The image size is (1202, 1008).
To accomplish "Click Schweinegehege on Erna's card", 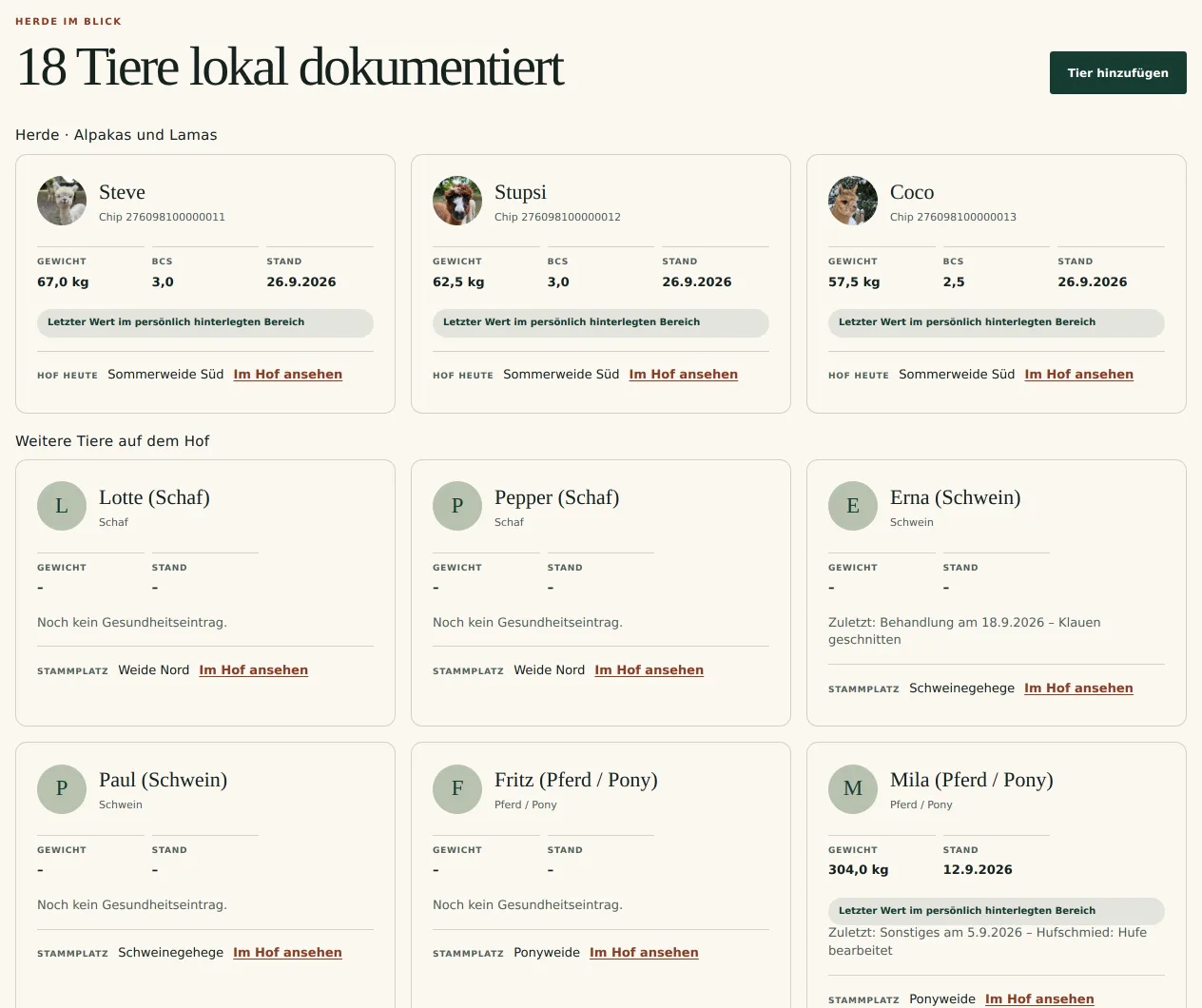I will [x=961, y=688].
